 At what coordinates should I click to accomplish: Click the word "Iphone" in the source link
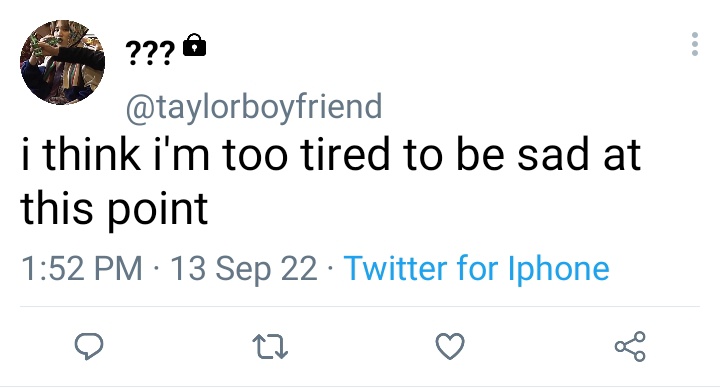(x=559, y=269)
